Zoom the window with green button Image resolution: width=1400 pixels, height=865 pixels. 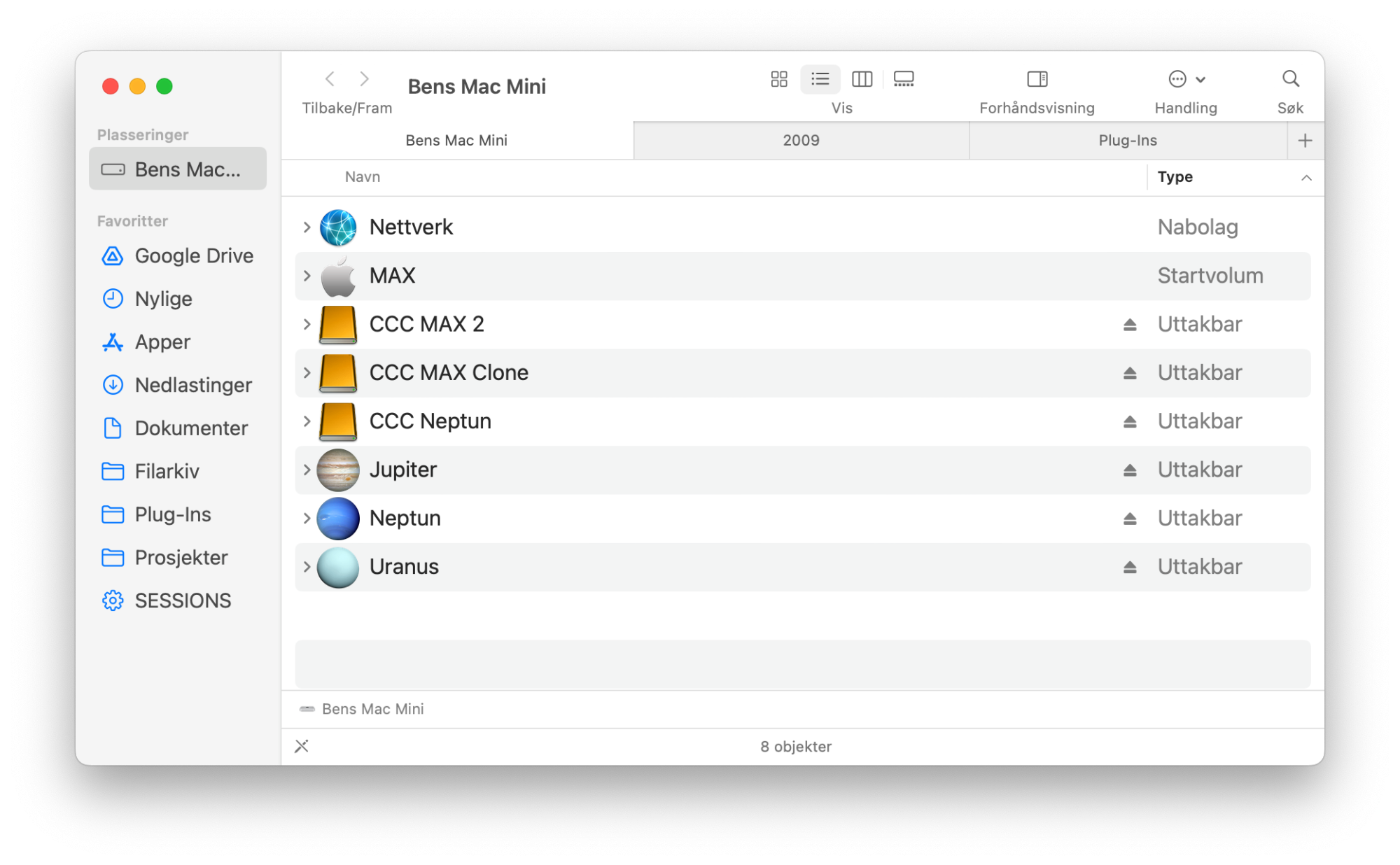click(x=164, y=86)
